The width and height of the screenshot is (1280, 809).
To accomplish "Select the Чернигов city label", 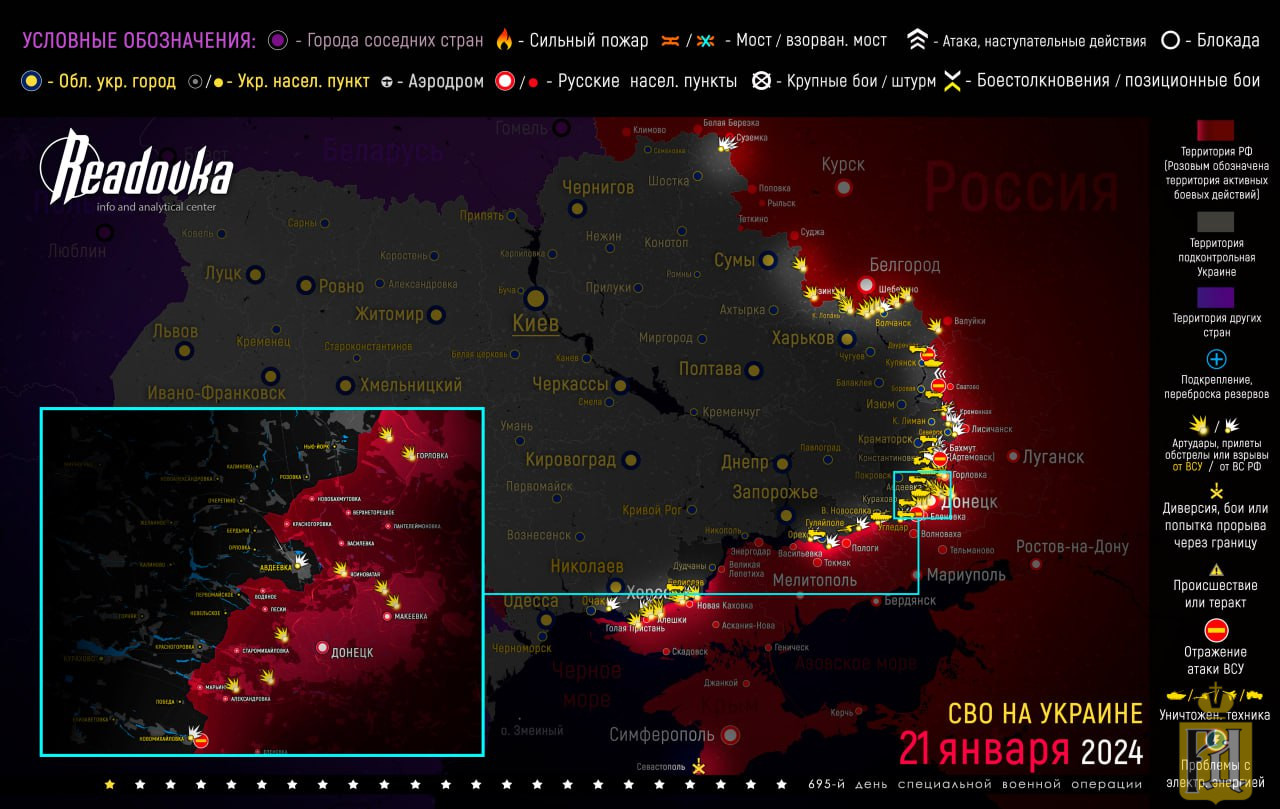I will pos(598,187).
